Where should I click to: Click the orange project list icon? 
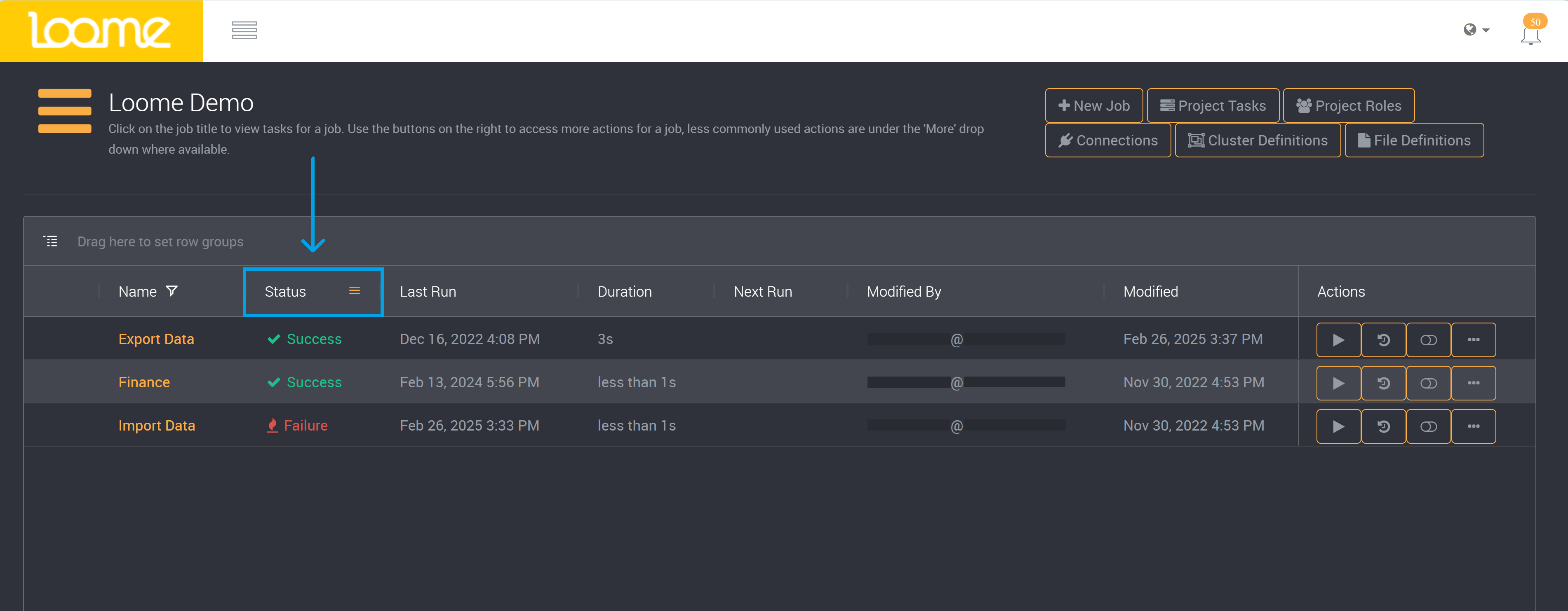pos(64,111)
